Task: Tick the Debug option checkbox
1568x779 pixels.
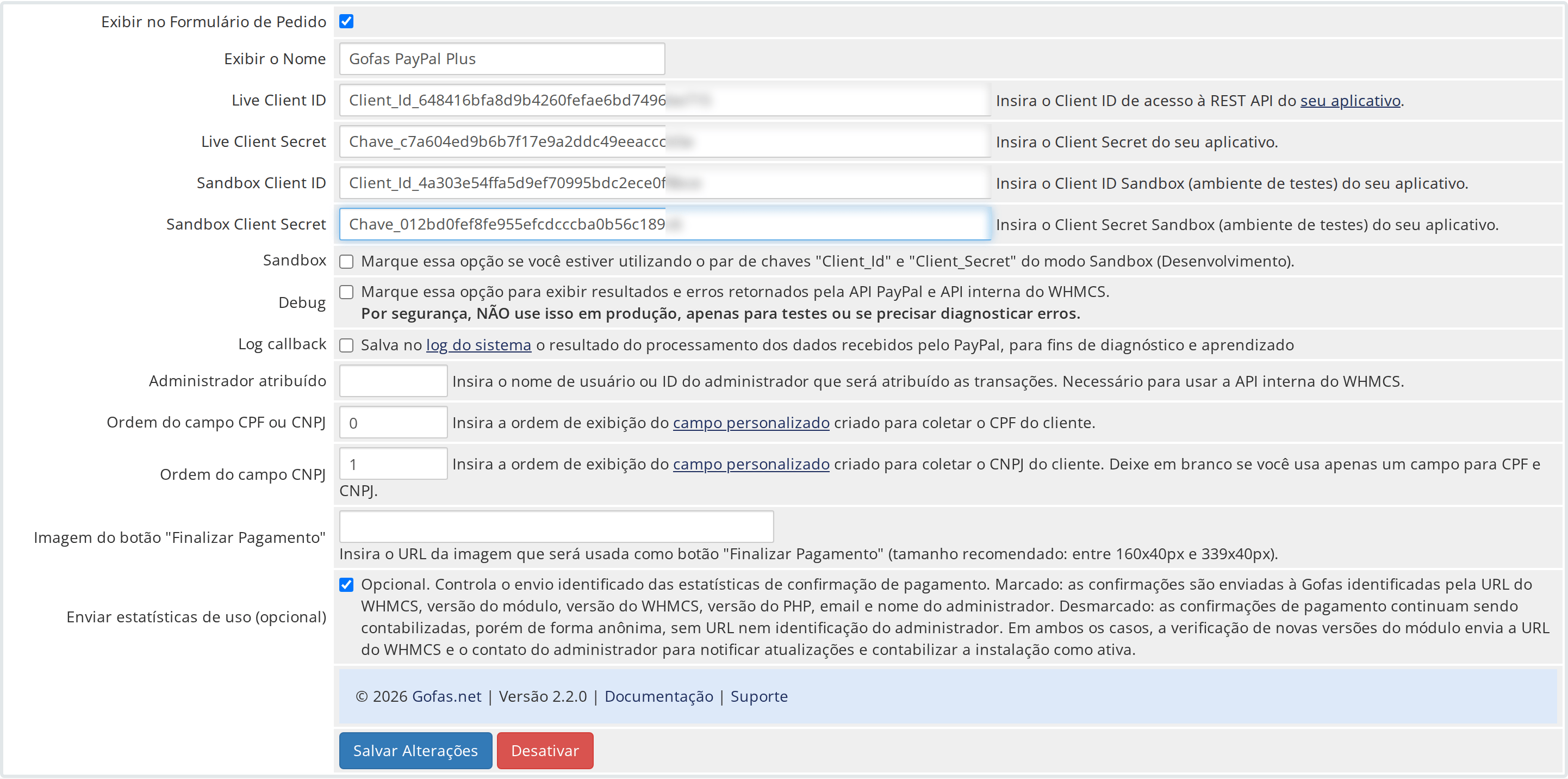Action: pyautogui.click(x=346, y=292)
